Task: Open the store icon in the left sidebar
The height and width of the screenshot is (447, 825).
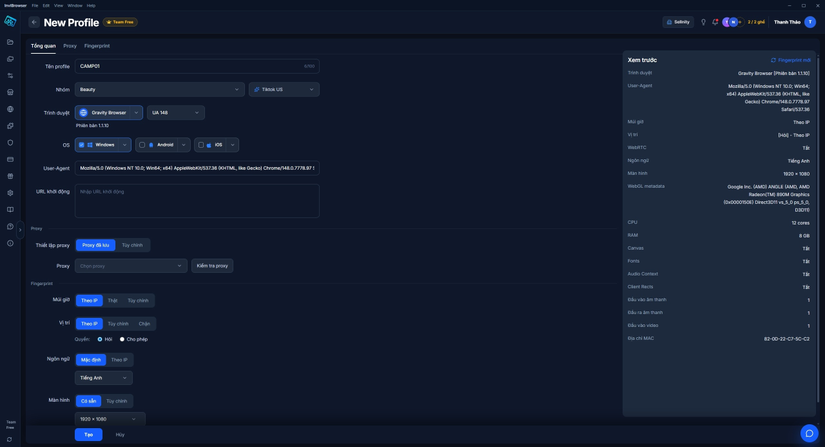Action: (x=10, y=93)
